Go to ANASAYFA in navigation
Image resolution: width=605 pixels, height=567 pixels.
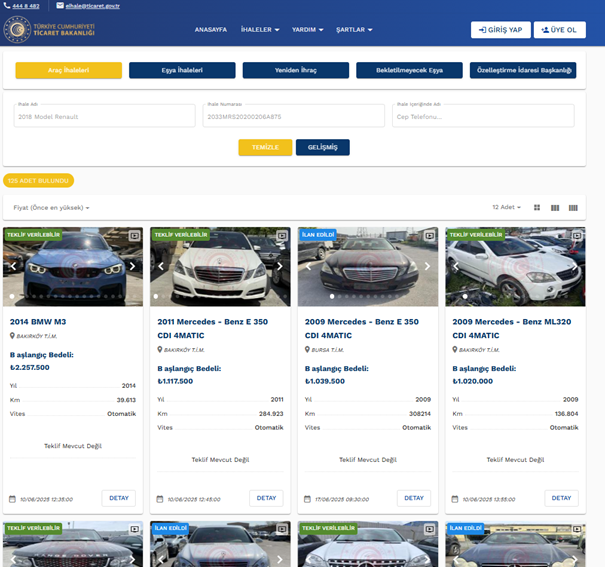coord(211,30)
